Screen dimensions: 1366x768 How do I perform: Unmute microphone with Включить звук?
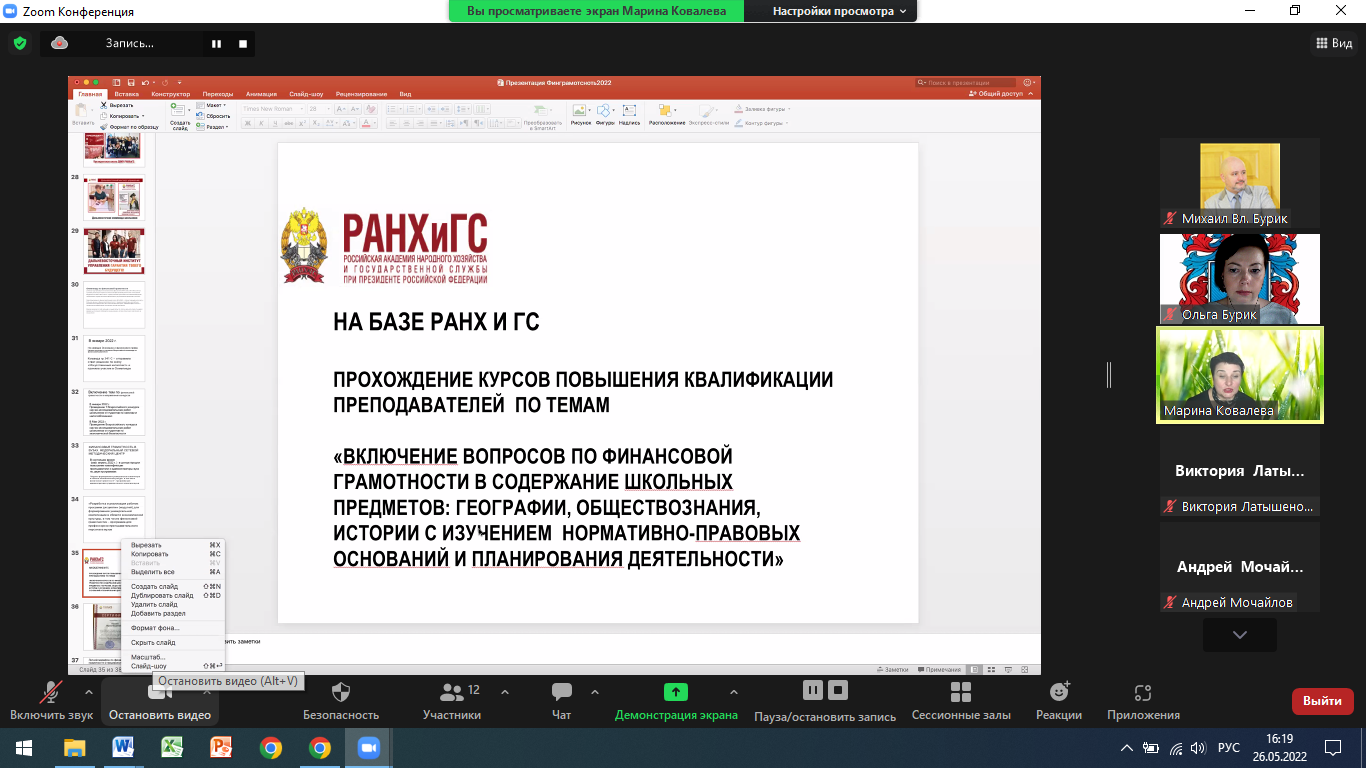(x=51, y=700)
